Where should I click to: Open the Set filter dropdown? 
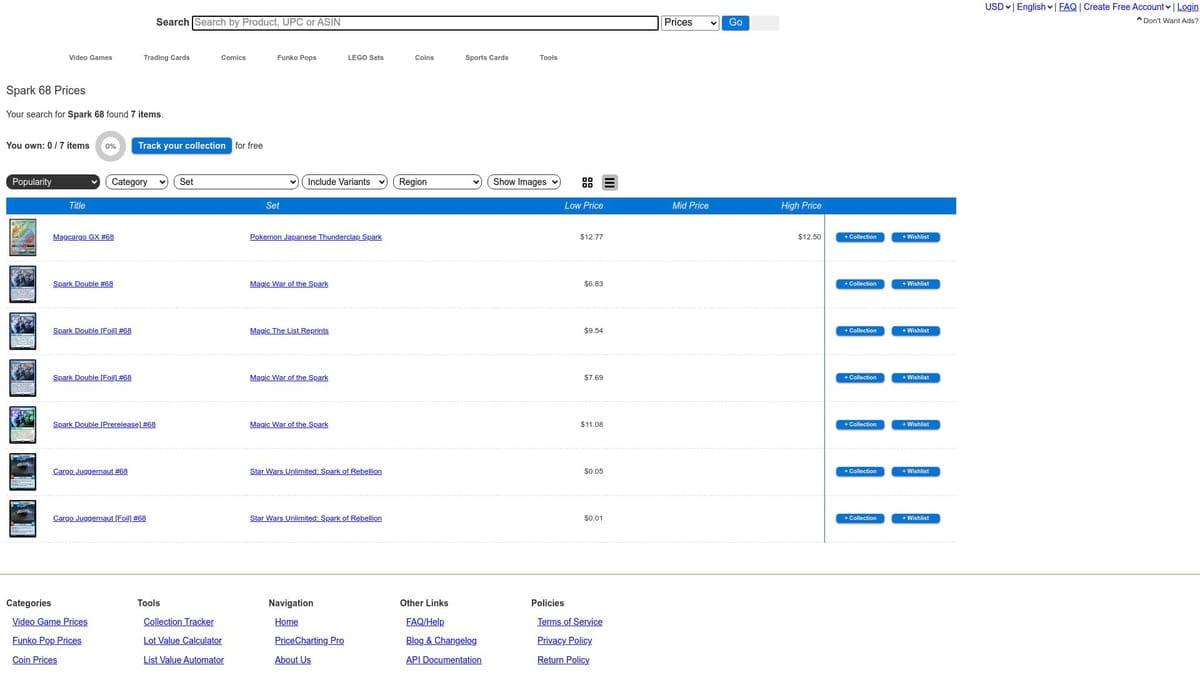tap(236, 182)
